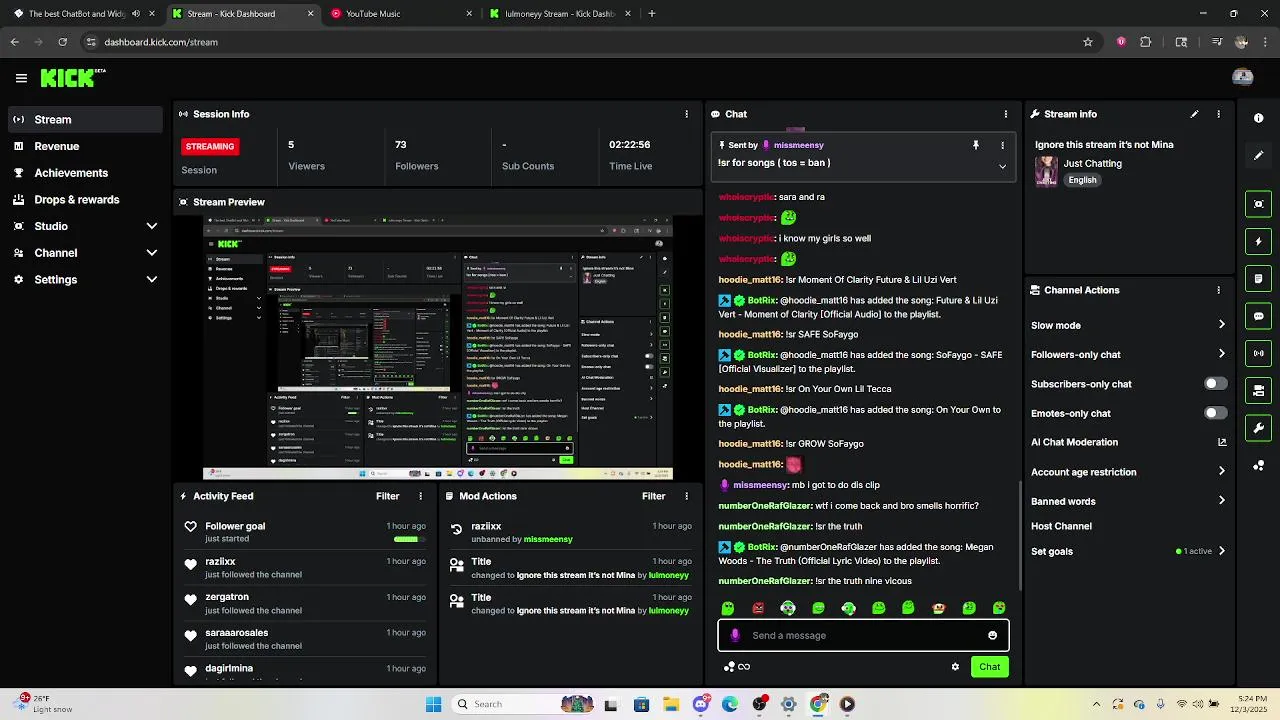Click English language tag

tap(1082, 180)
